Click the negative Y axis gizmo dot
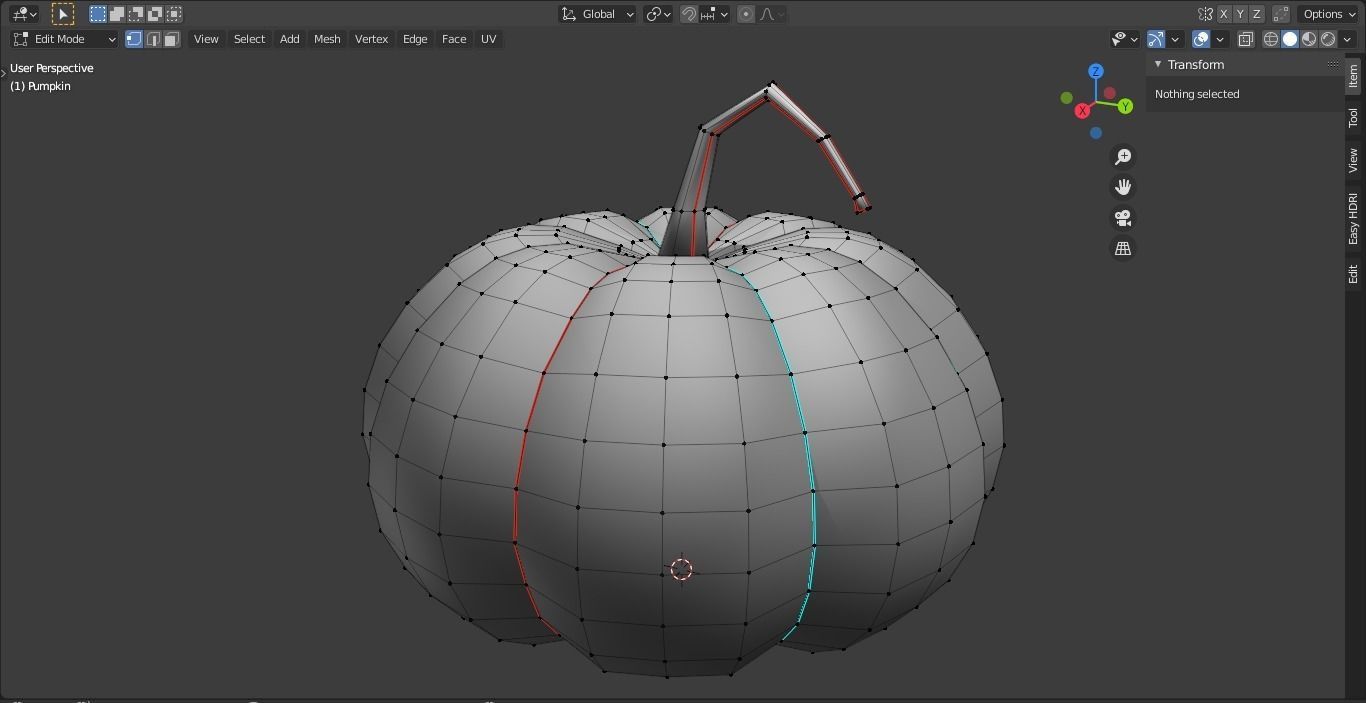The image size is (1366, 703). click(1067, 98)
